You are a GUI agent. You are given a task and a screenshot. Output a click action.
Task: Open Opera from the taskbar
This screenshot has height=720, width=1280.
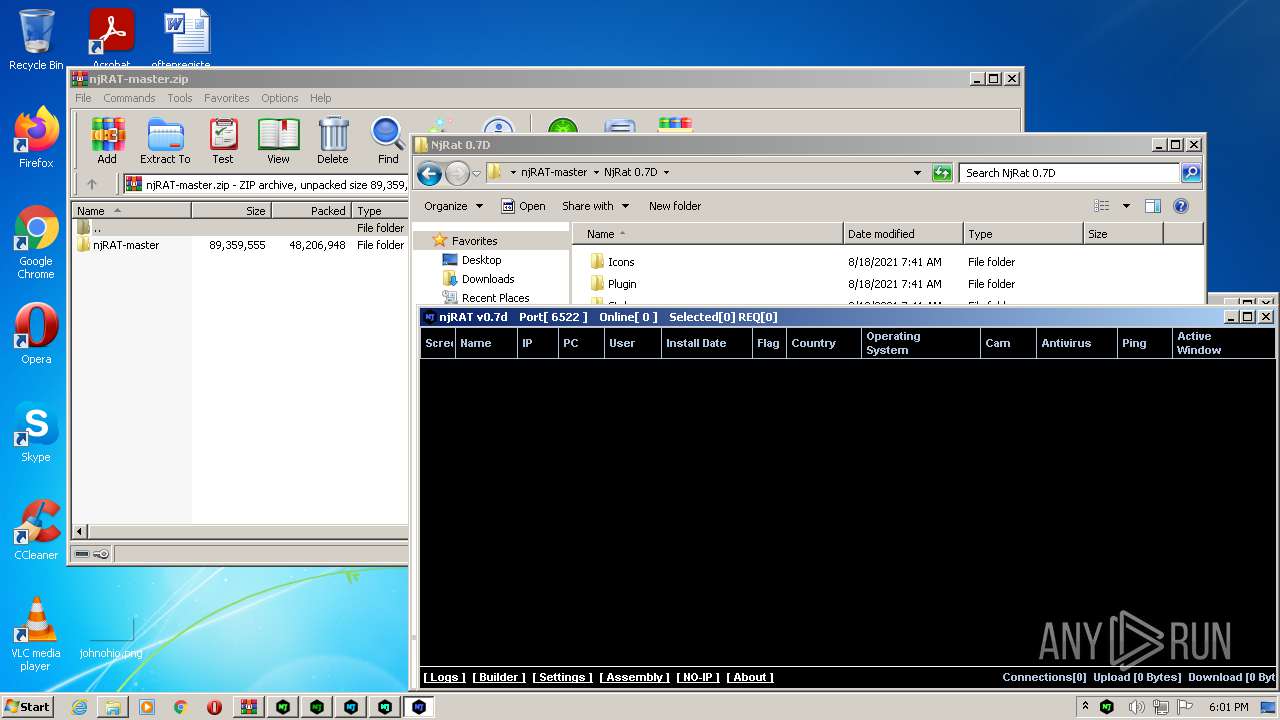(x=214, y=707)
